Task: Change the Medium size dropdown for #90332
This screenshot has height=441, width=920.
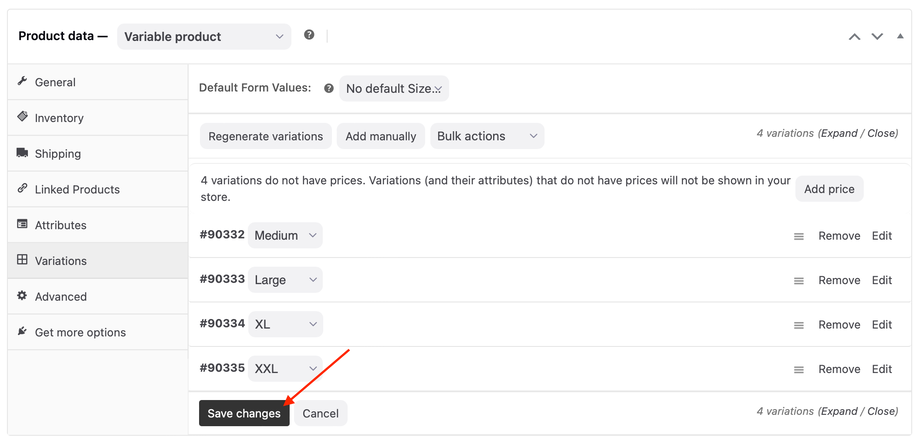Action: (285, 236)
